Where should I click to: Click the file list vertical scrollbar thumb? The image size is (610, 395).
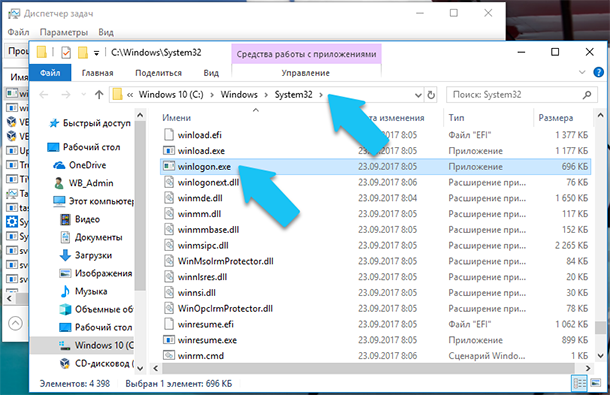pyautogui.click(x=599, y=327)
